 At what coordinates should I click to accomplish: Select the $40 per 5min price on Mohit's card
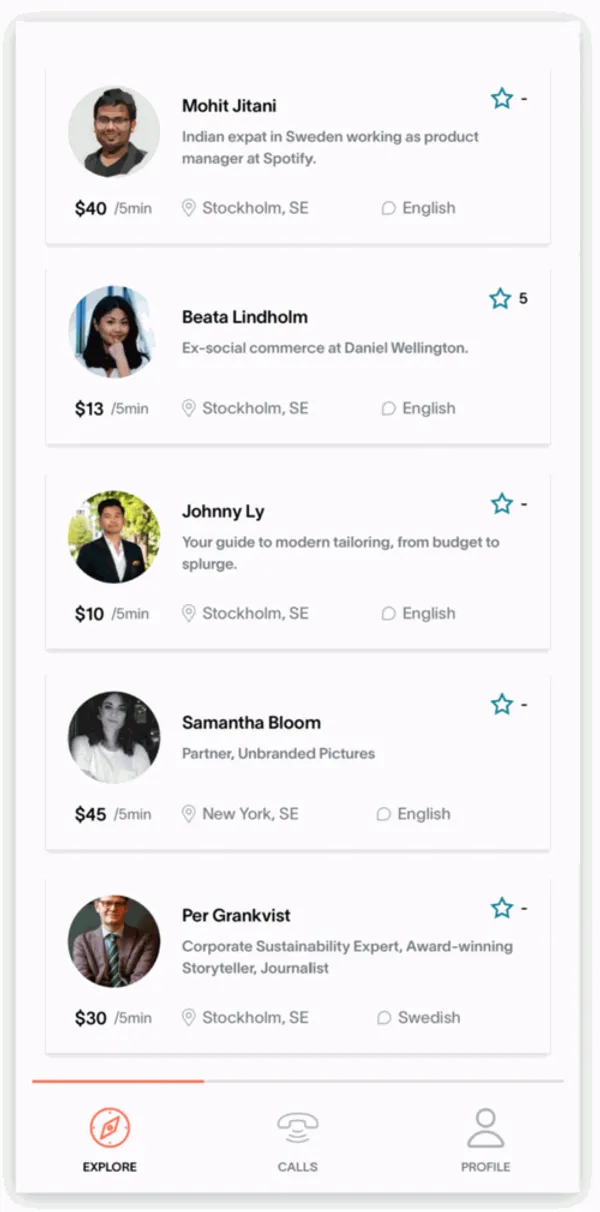(113, 208)
